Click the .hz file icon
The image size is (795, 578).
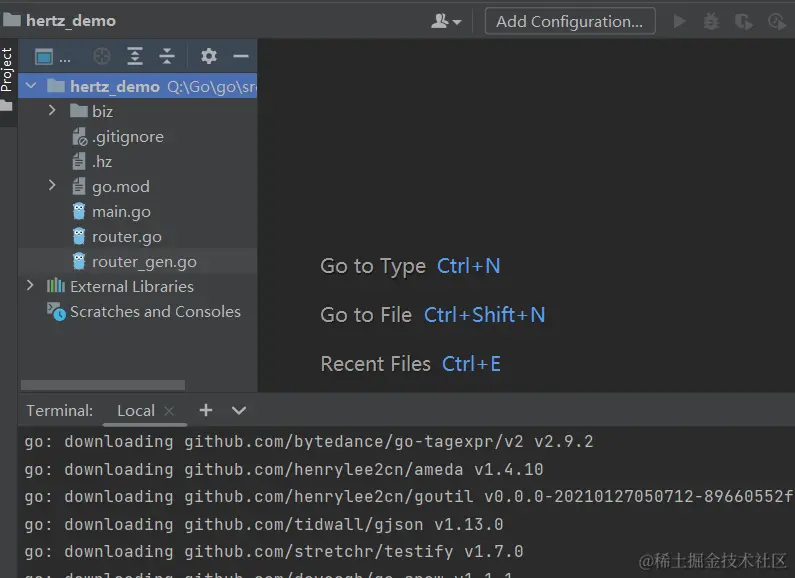79,161
